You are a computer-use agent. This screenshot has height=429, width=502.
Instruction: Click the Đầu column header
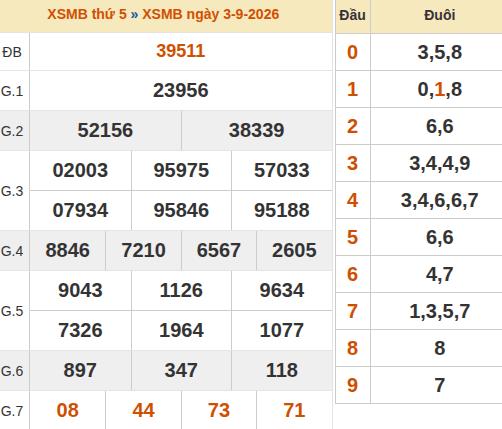352,15
